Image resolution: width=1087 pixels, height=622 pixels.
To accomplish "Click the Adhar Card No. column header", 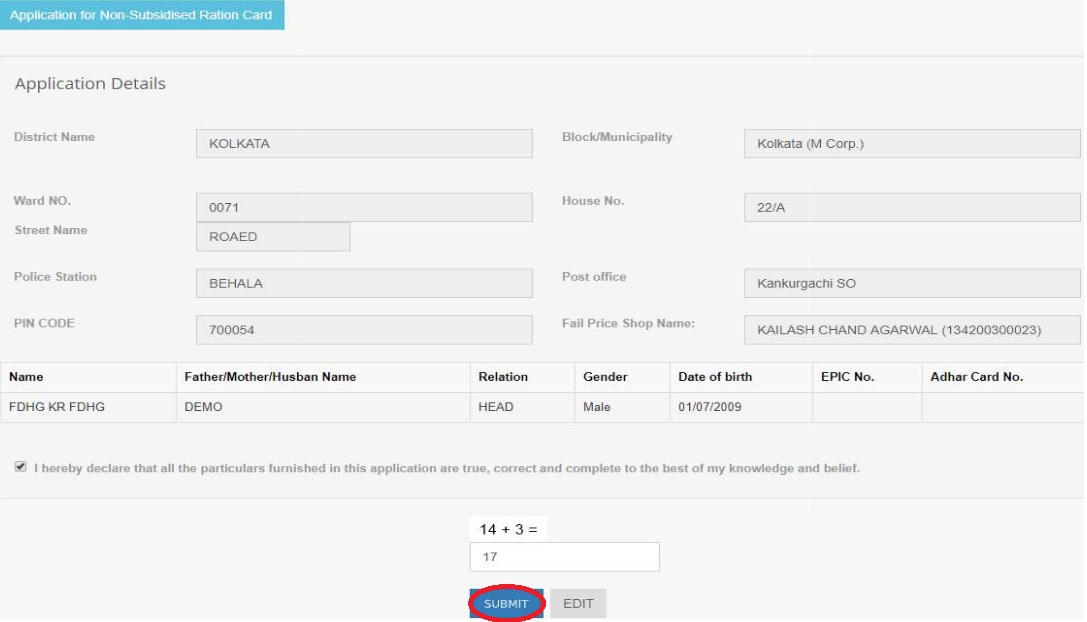I will tap(976, 377).
